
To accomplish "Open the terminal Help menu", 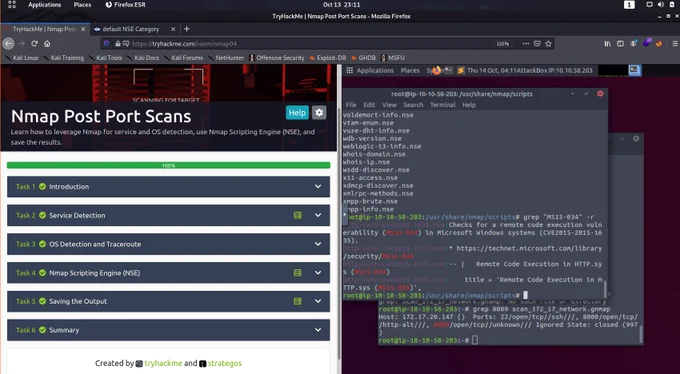I will [469, 105].
